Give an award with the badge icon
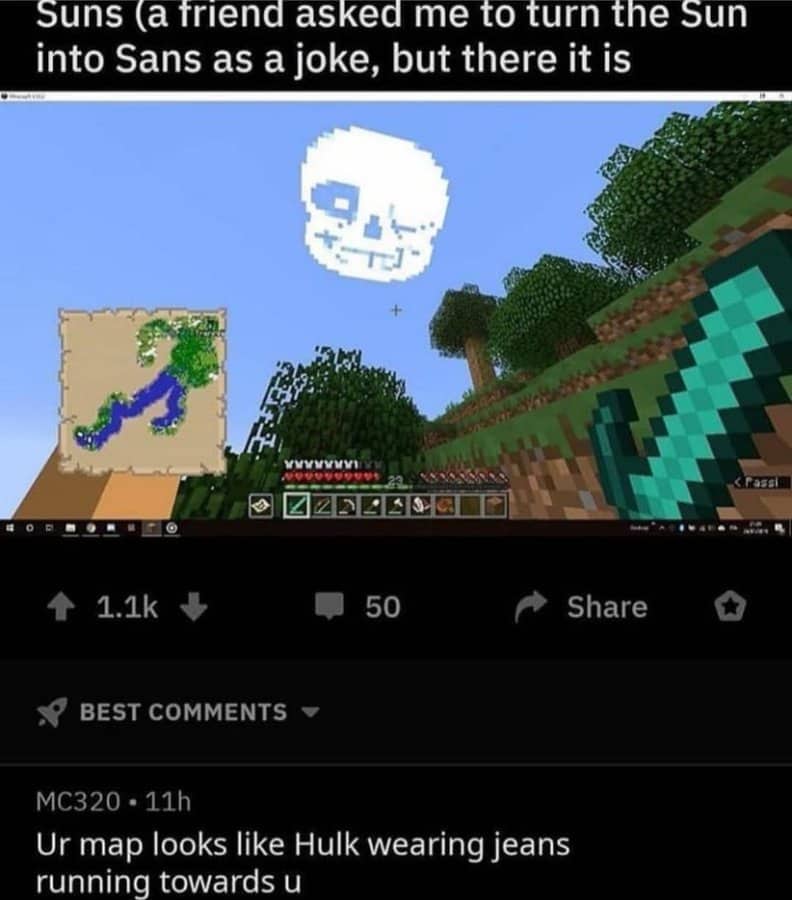 coord(730,607)
